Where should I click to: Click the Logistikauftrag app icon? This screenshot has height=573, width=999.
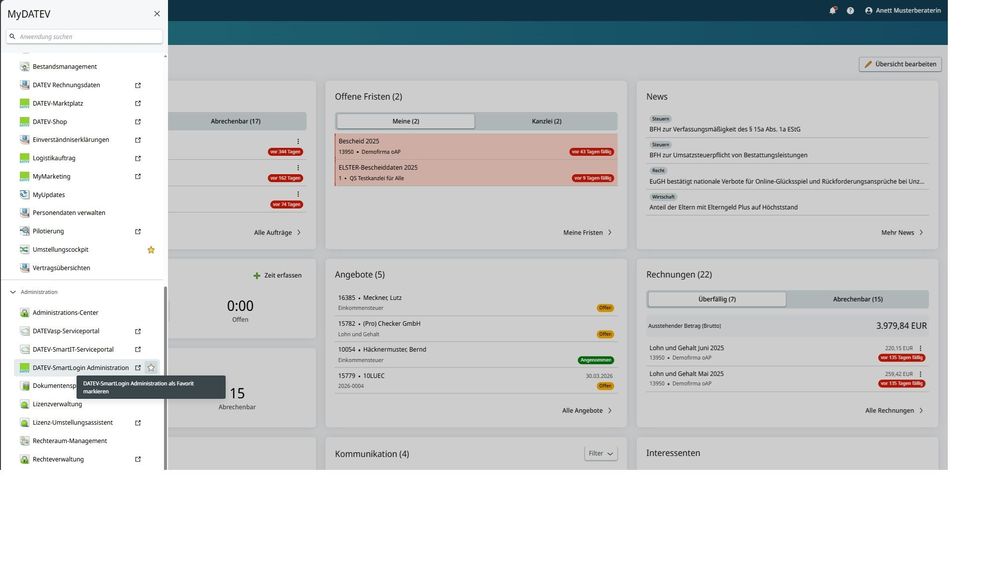[24, 158]
